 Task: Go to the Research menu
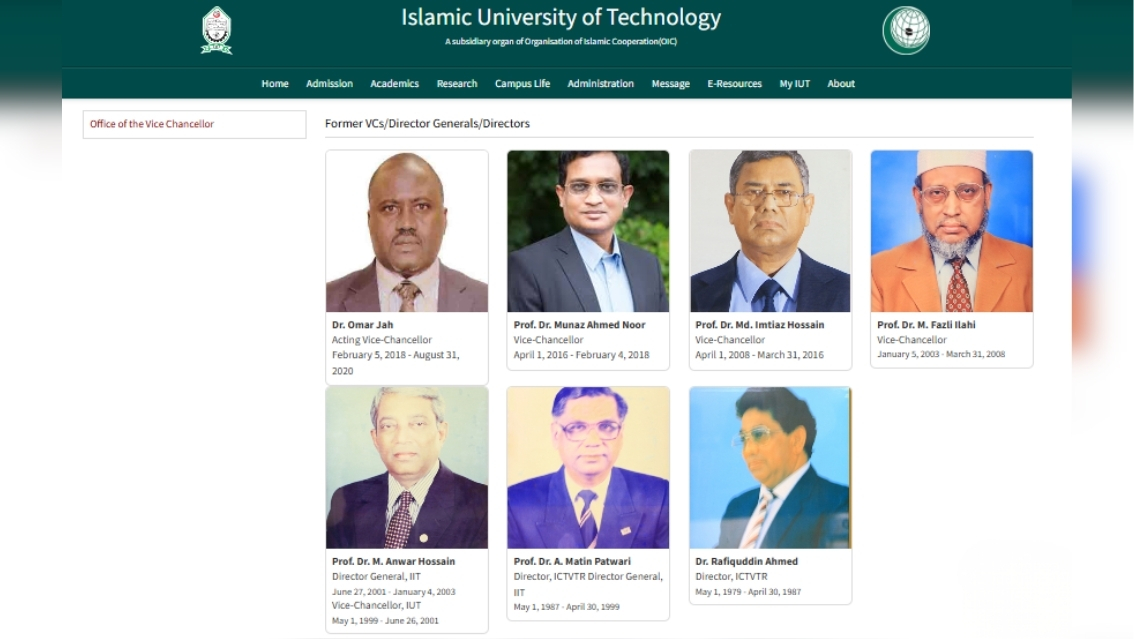coord(457,84)
